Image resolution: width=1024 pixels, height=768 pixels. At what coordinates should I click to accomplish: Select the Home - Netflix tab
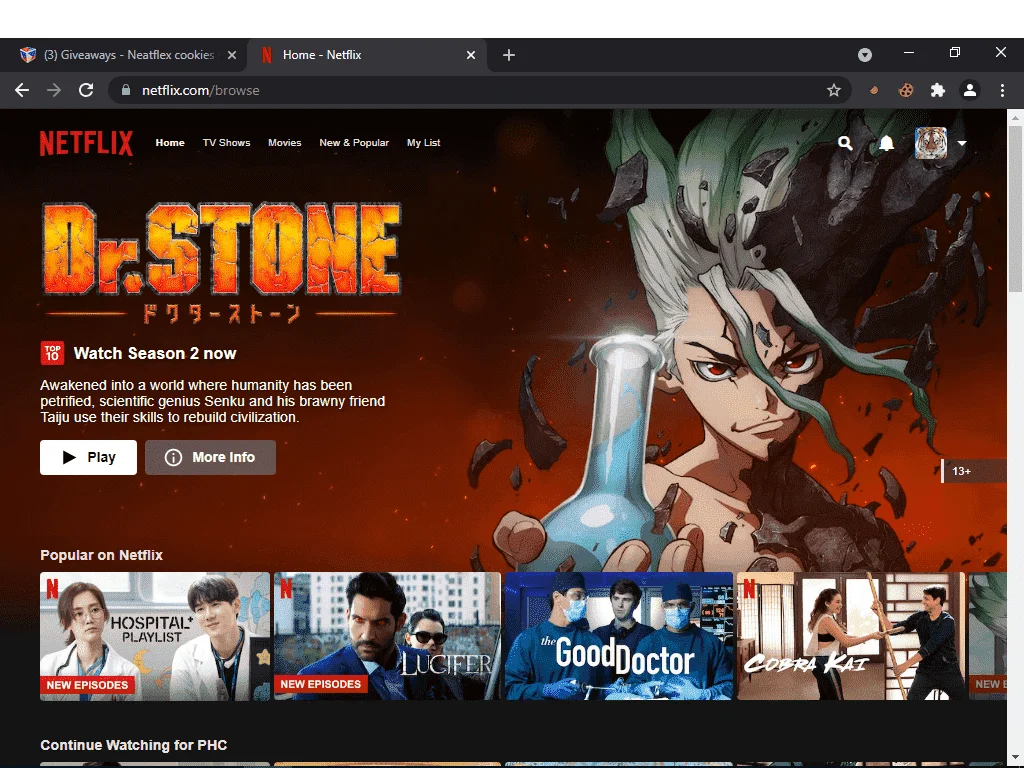click(366, 55)
